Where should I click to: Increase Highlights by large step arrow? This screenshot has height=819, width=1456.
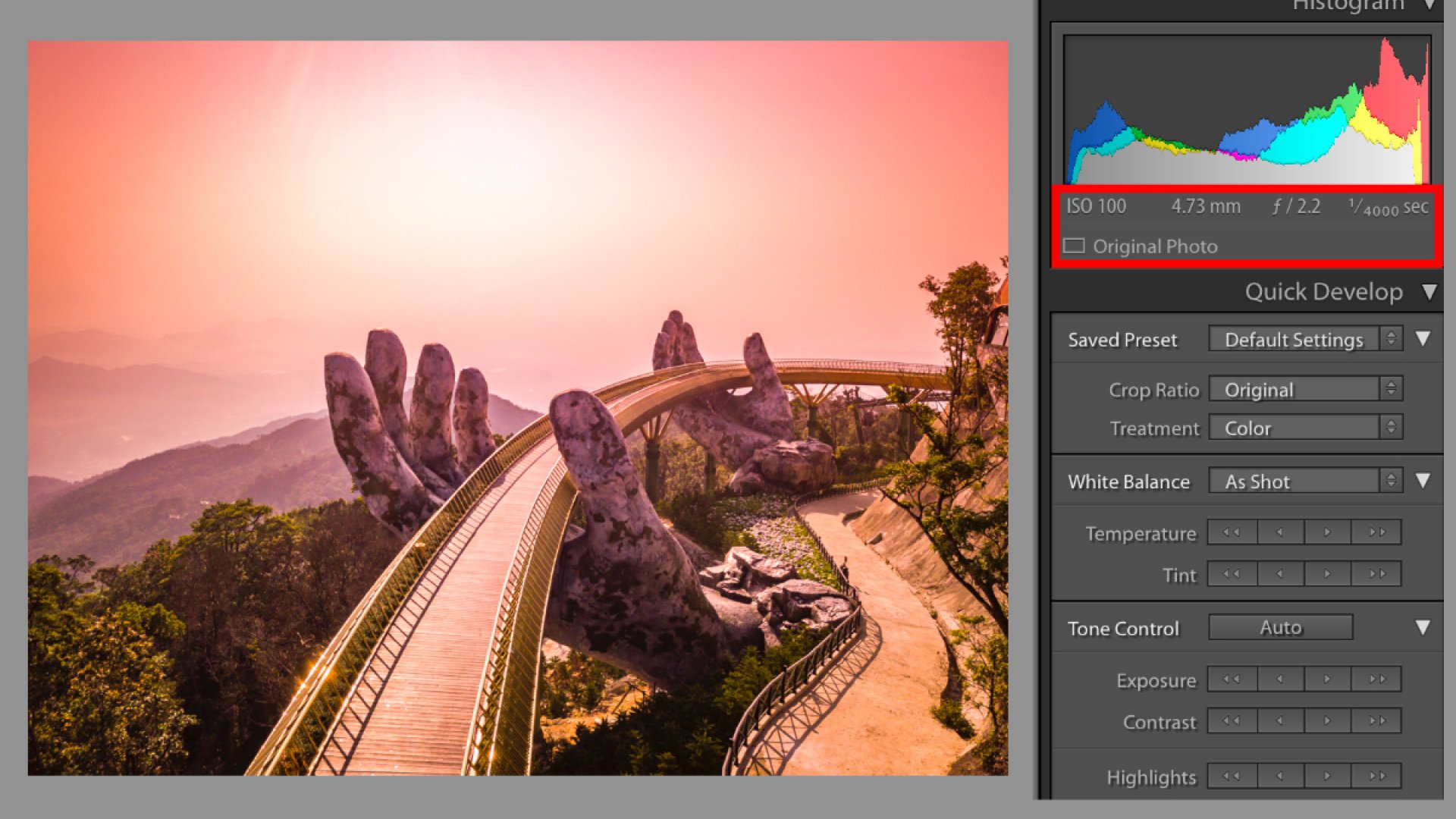[x=1376, y=776]
